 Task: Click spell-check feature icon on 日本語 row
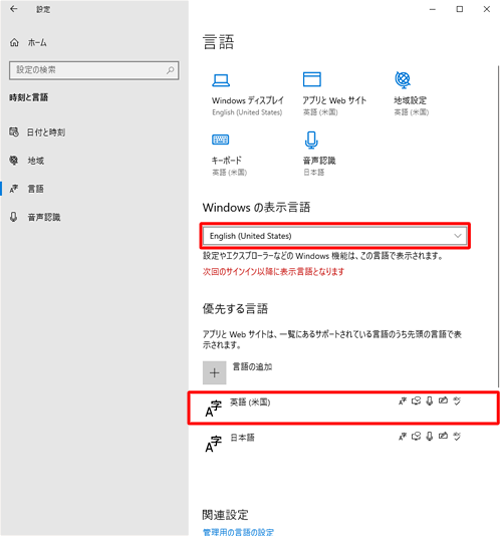pyautogui.click(x=457, y=436)
